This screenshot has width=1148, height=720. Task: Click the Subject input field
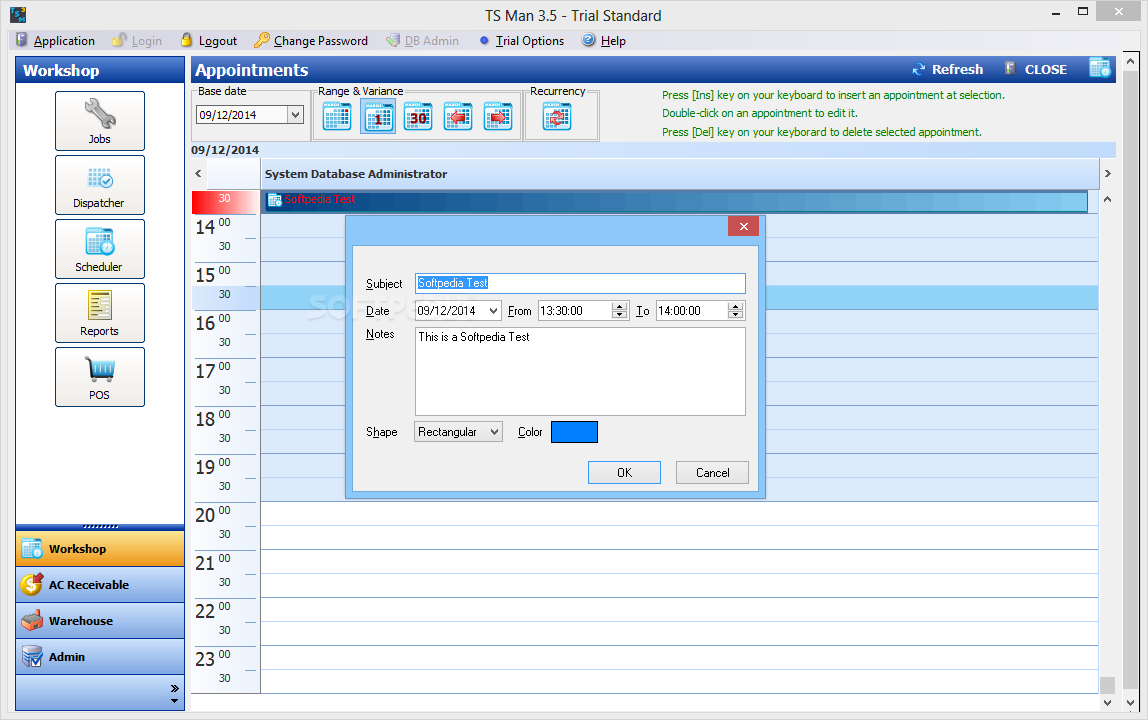pyautogui.click(x=580, y=283)
